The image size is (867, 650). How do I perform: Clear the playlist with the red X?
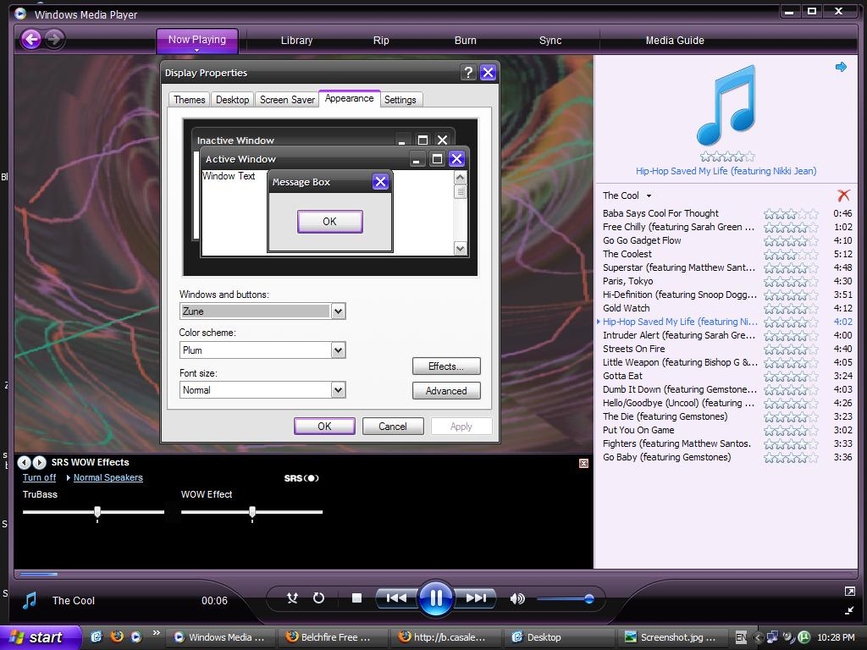(843, 195)
